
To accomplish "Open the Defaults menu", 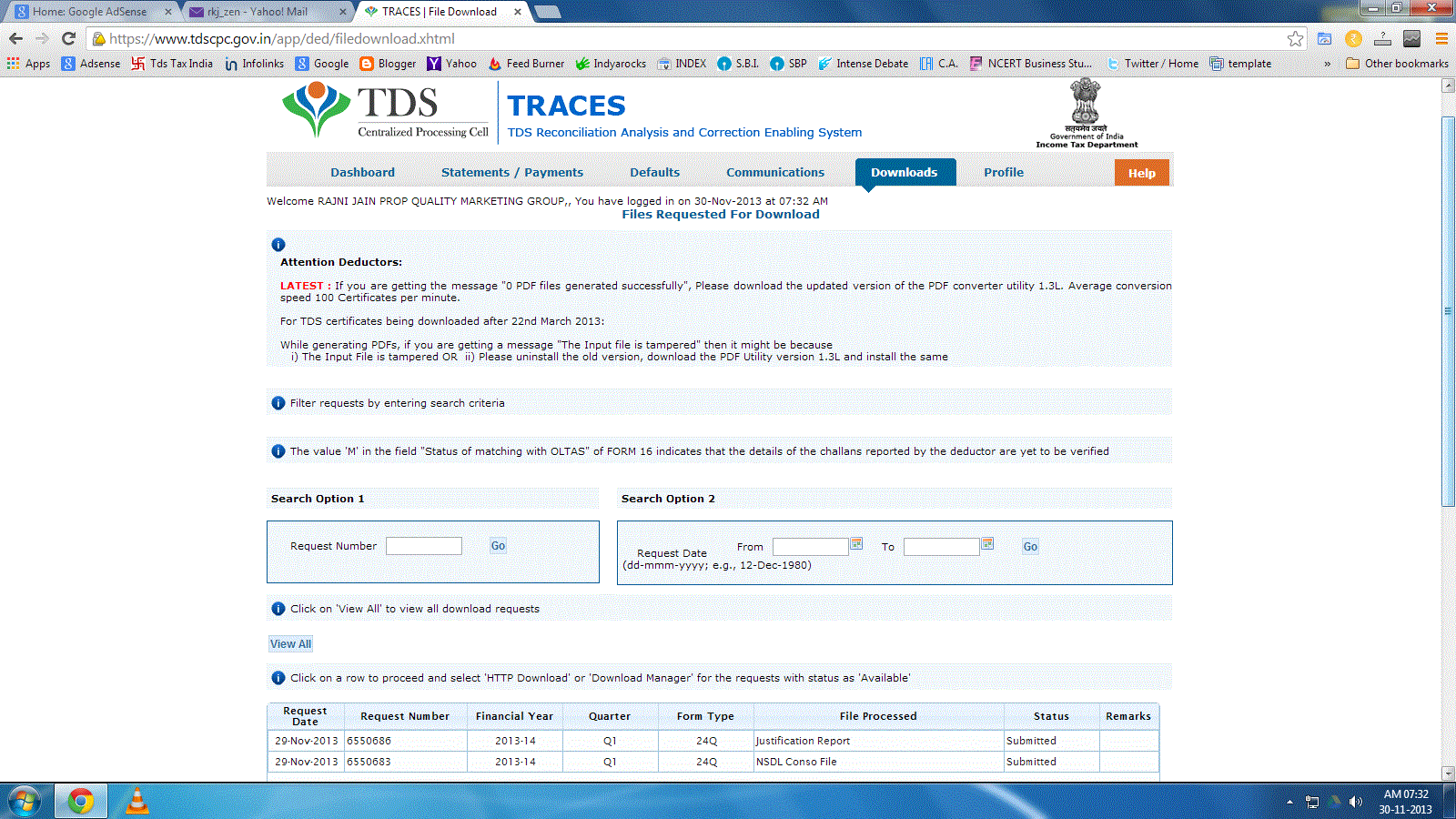I will point(654,172).
